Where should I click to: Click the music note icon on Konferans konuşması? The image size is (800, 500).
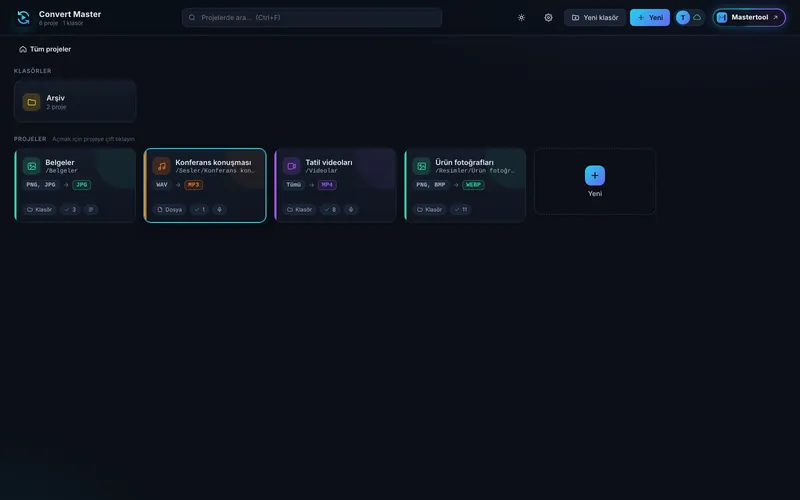coord(161,166)
